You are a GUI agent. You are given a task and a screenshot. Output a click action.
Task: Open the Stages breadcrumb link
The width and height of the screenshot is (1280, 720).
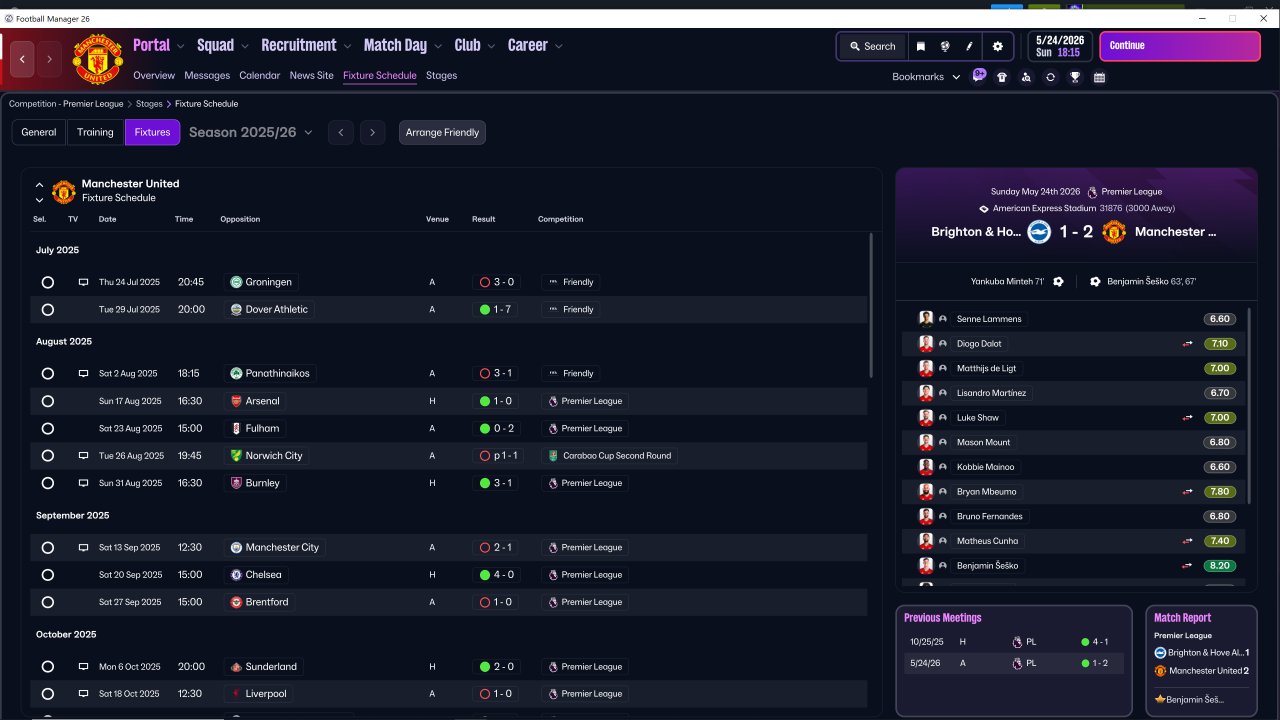[x=149, y=104]
